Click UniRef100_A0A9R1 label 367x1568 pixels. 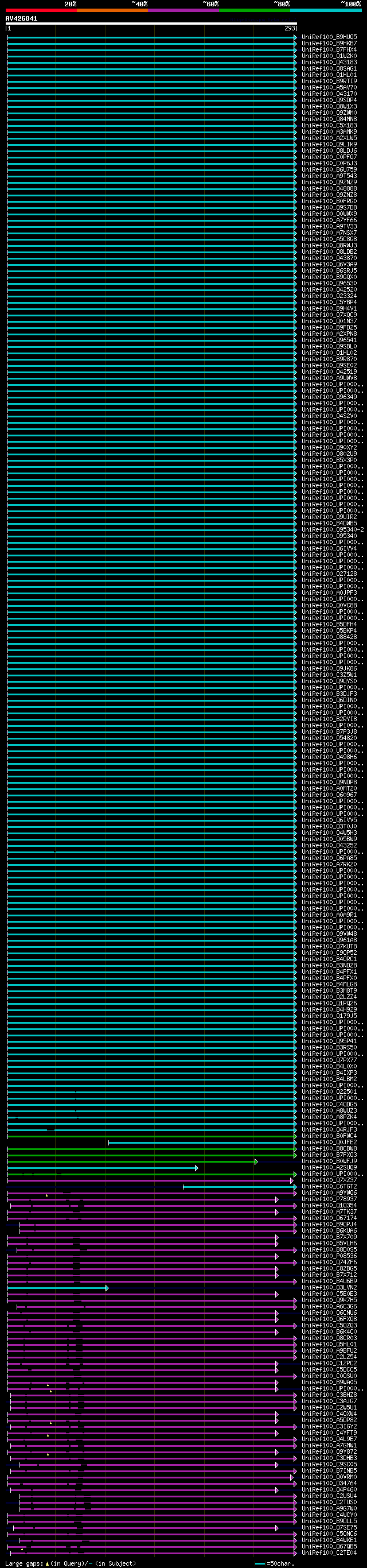point(329,915)
